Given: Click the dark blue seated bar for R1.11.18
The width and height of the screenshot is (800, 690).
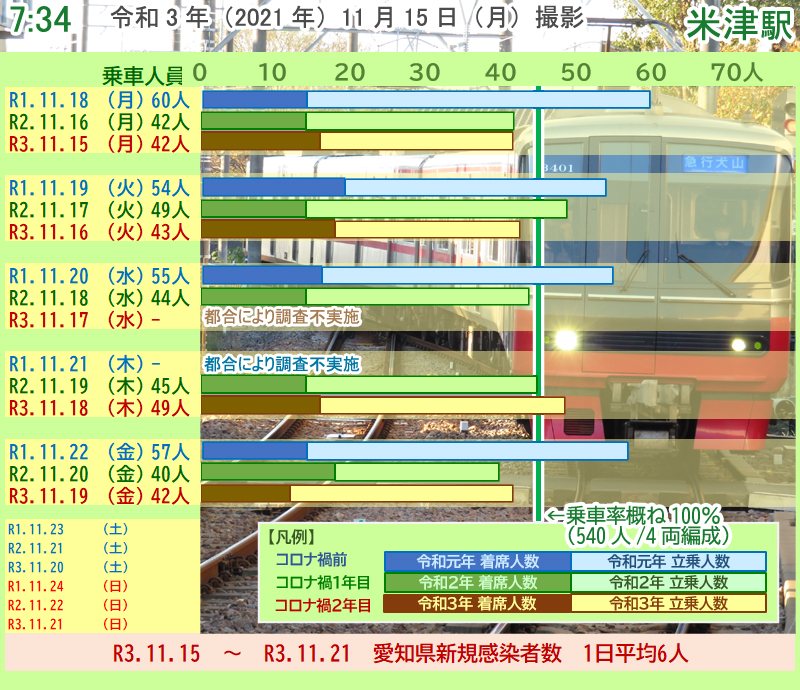Looking at the screenshot, I should click(x=255, y=100).
